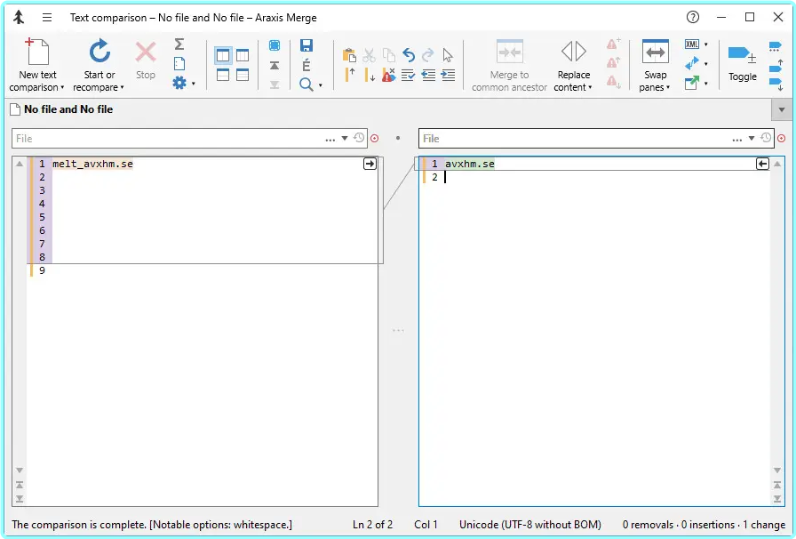Image resolution: width=796 pixels, height=539 pixels.
Task: Expand the Find magnifier dropdown arrow
Action: click(320, 85)
